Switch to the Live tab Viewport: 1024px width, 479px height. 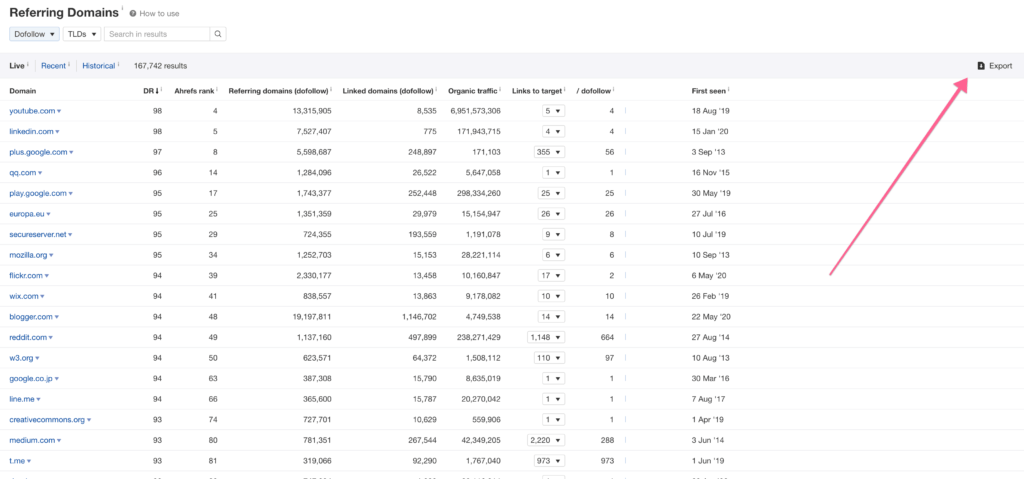tap(17, 66)
